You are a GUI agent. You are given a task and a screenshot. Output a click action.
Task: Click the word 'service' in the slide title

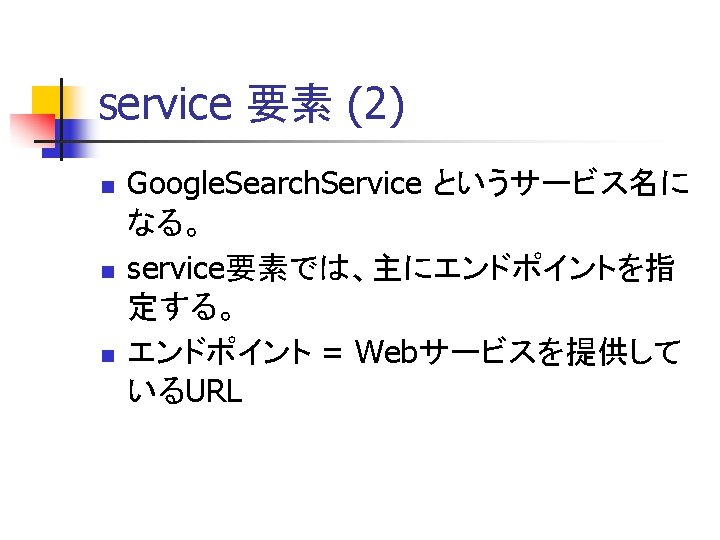pyautogui.click(x=165, y=105)
